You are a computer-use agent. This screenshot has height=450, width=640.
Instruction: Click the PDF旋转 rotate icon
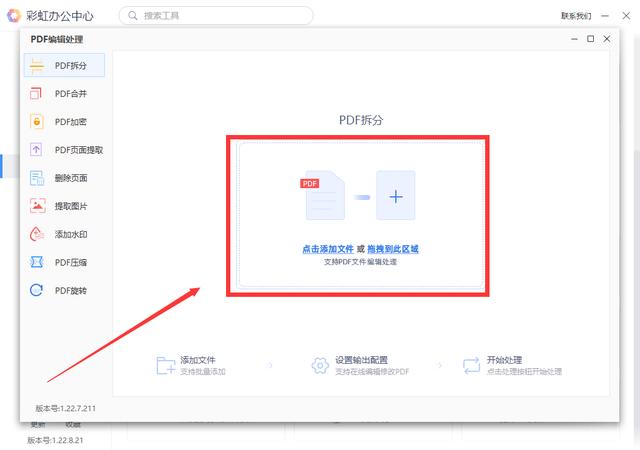37,290
